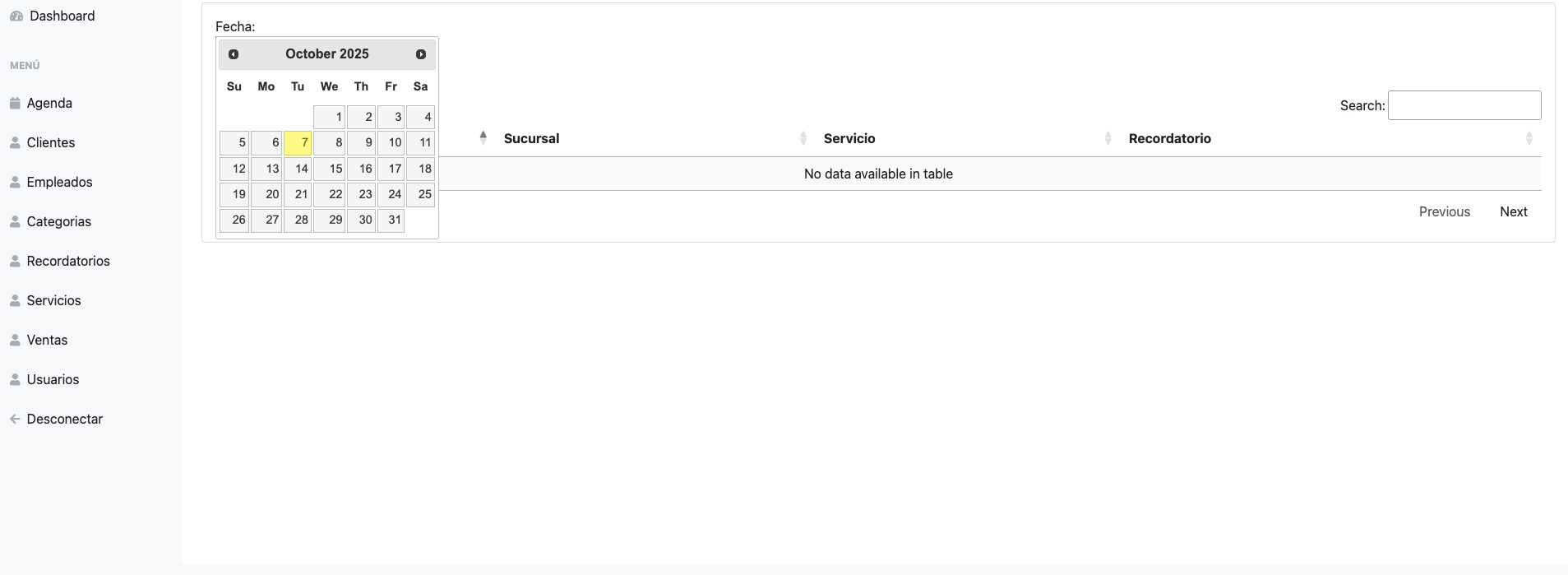This screenshot has height=575, width=1568.
Task: Sort table by Sucursal column
Action: tap(531, 139)
